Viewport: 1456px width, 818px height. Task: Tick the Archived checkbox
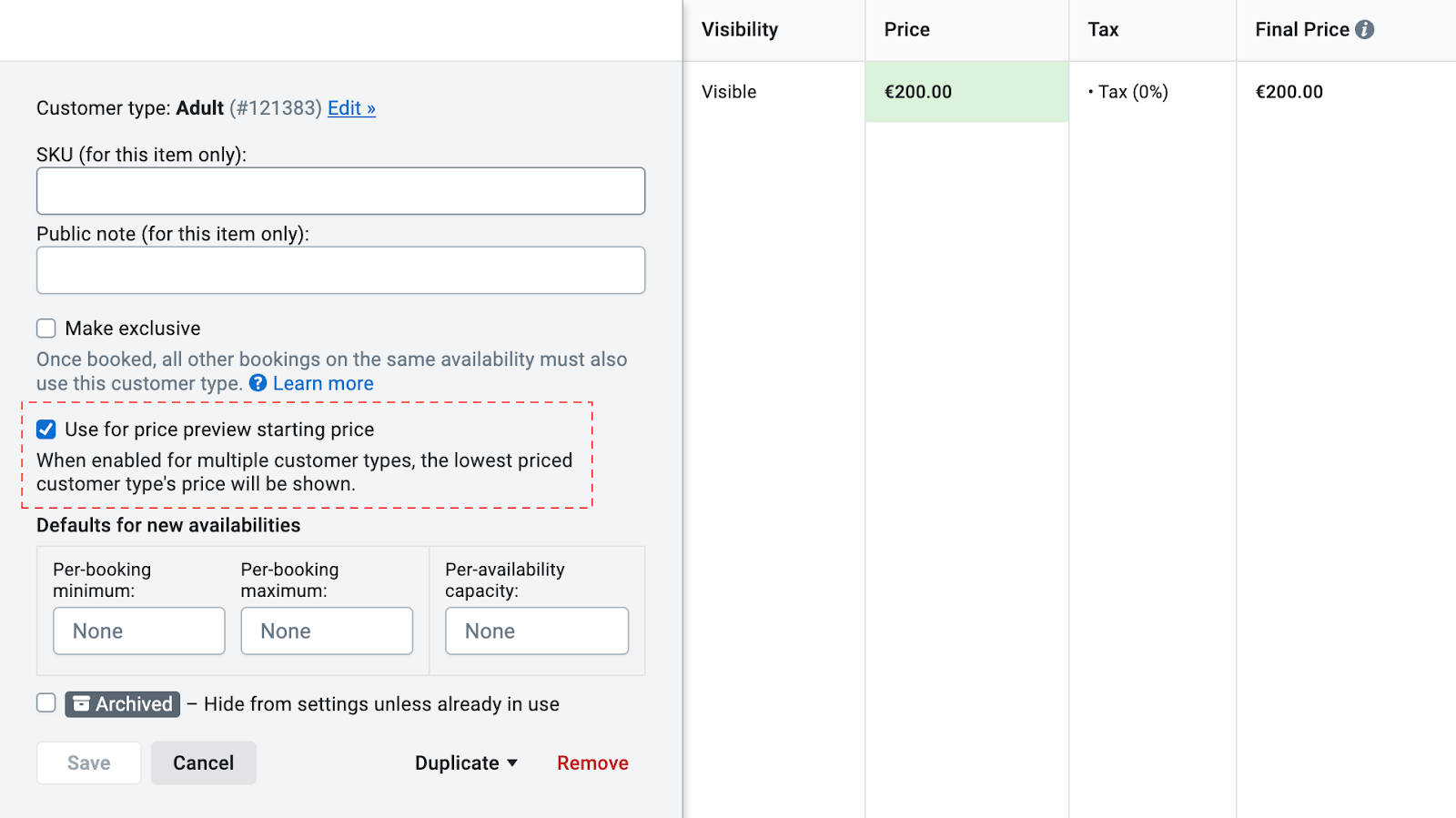point(46,702)
